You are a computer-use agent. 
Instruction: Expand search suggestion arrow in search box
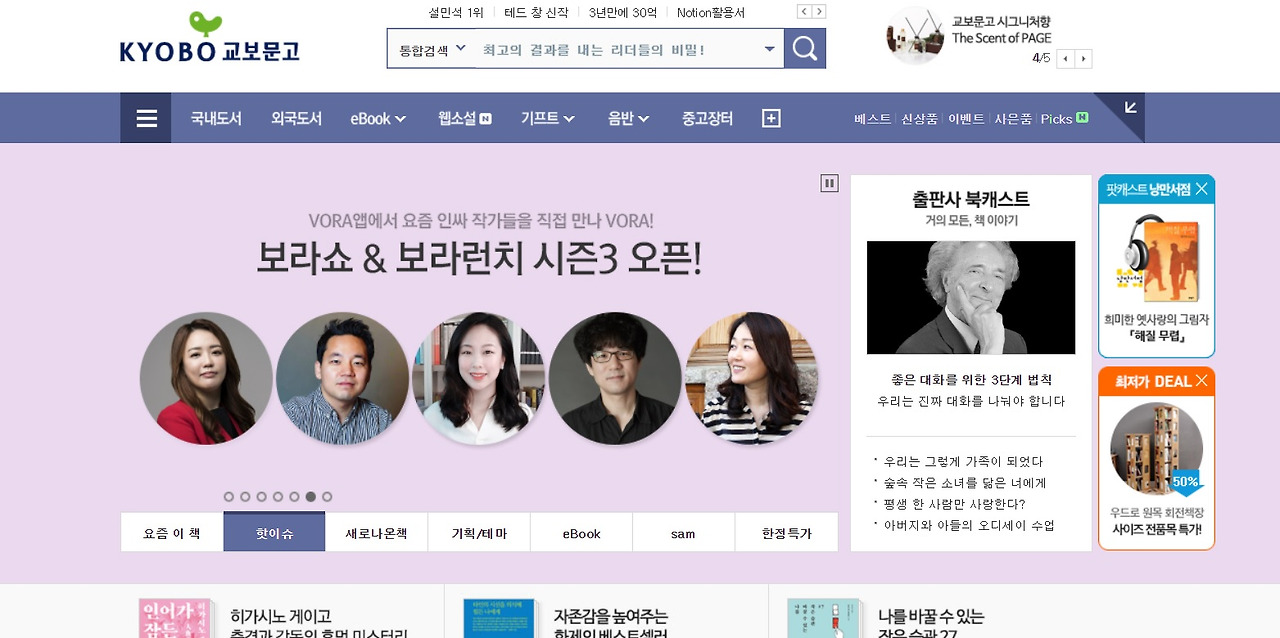coord(770,49)
